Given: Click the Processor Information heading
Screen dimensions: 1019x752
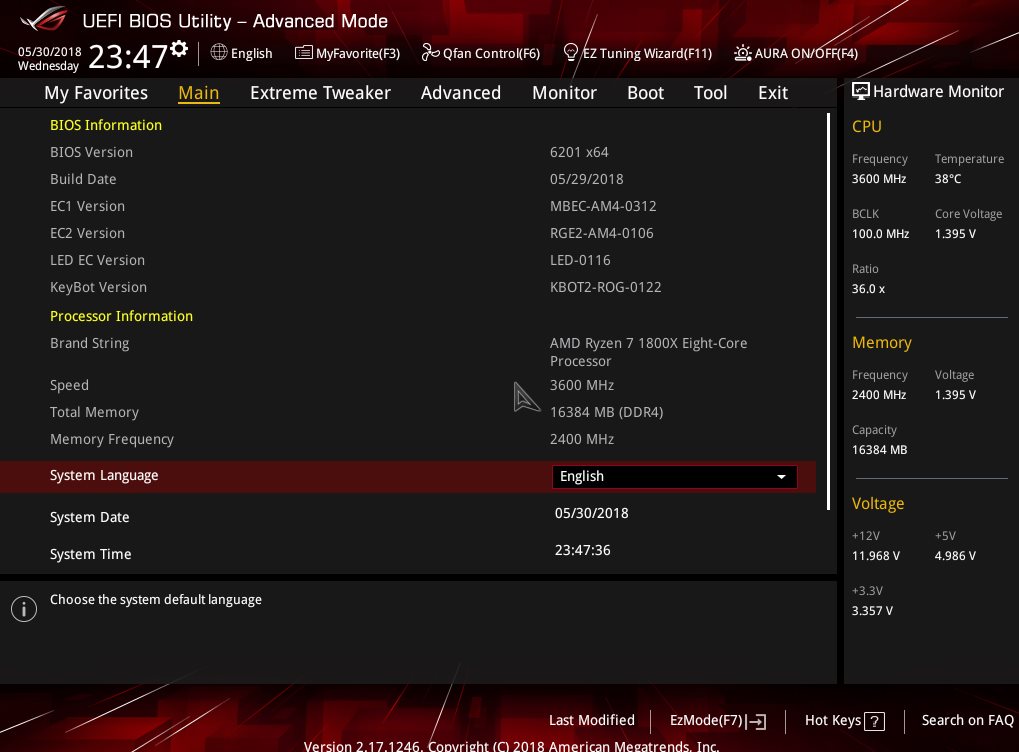Looking at the screenshot, I should 122,316.
